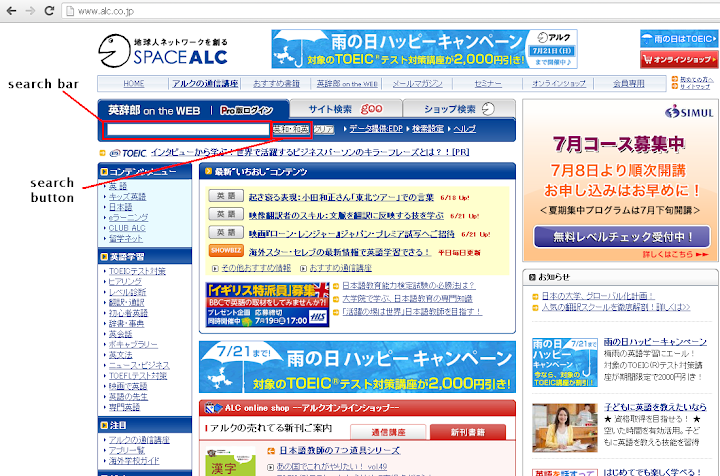Click 英語 tag beside 起き寄る表現 article
This screenshot has width=720, height=476.
coord(225,196)
